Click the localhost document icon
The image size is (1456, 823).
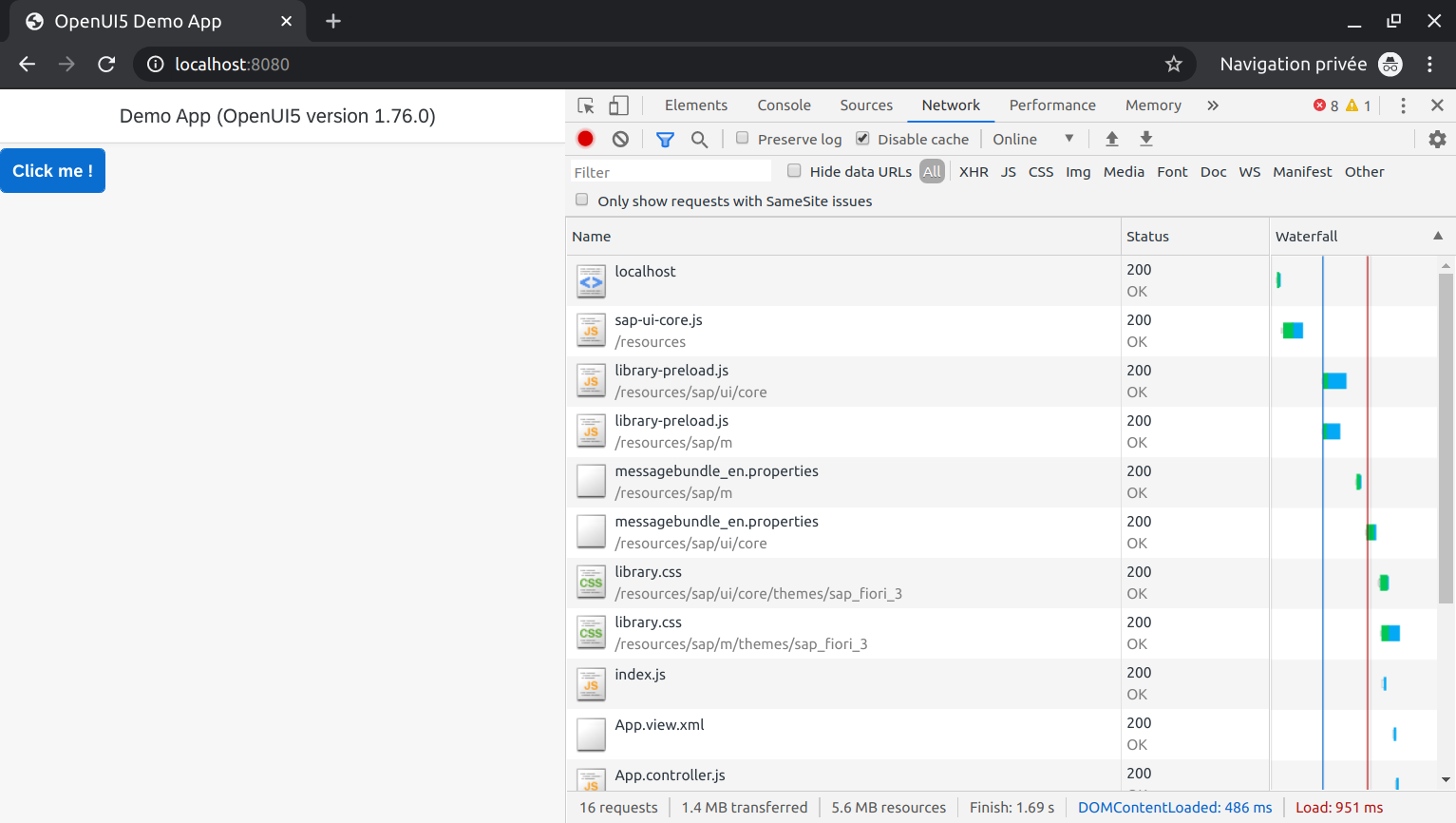pyautogui.click(x=591, y=280)
